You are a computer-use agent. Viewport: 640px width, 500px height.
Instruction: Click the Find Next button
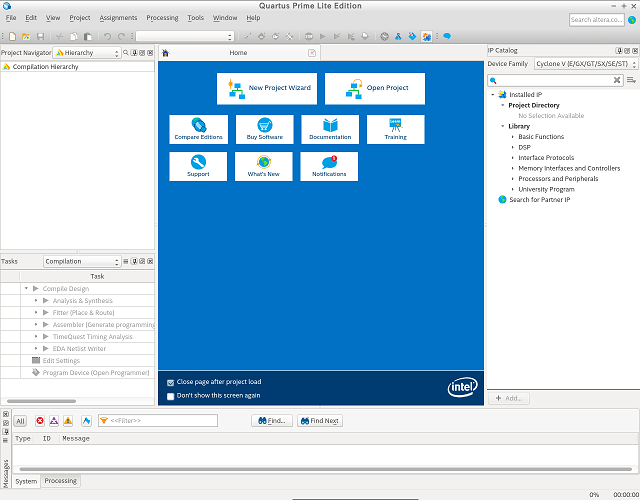pyautogui.click(x=320, y=421)
